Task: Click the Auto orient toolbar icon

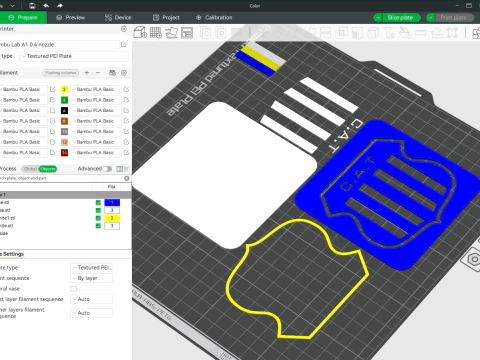Action: point(172,33)
